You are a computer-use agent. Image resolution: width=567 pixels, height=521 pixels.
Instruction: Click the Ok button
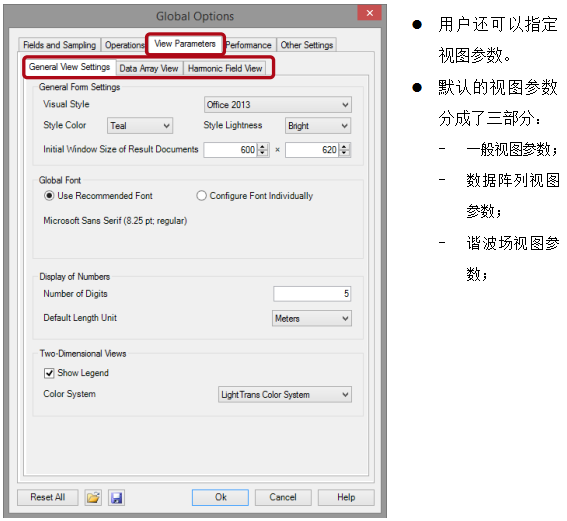point(220,497)
